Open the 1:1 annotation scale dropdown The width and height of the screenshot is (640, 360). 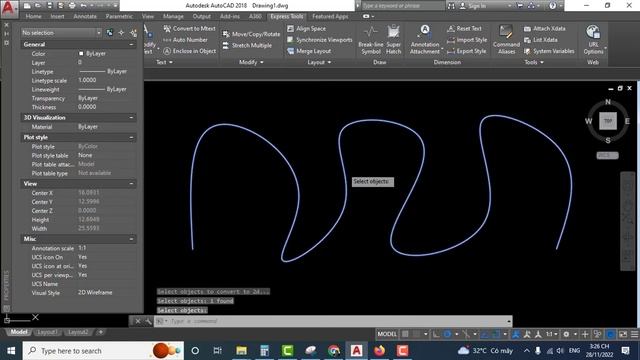point(552,334)
